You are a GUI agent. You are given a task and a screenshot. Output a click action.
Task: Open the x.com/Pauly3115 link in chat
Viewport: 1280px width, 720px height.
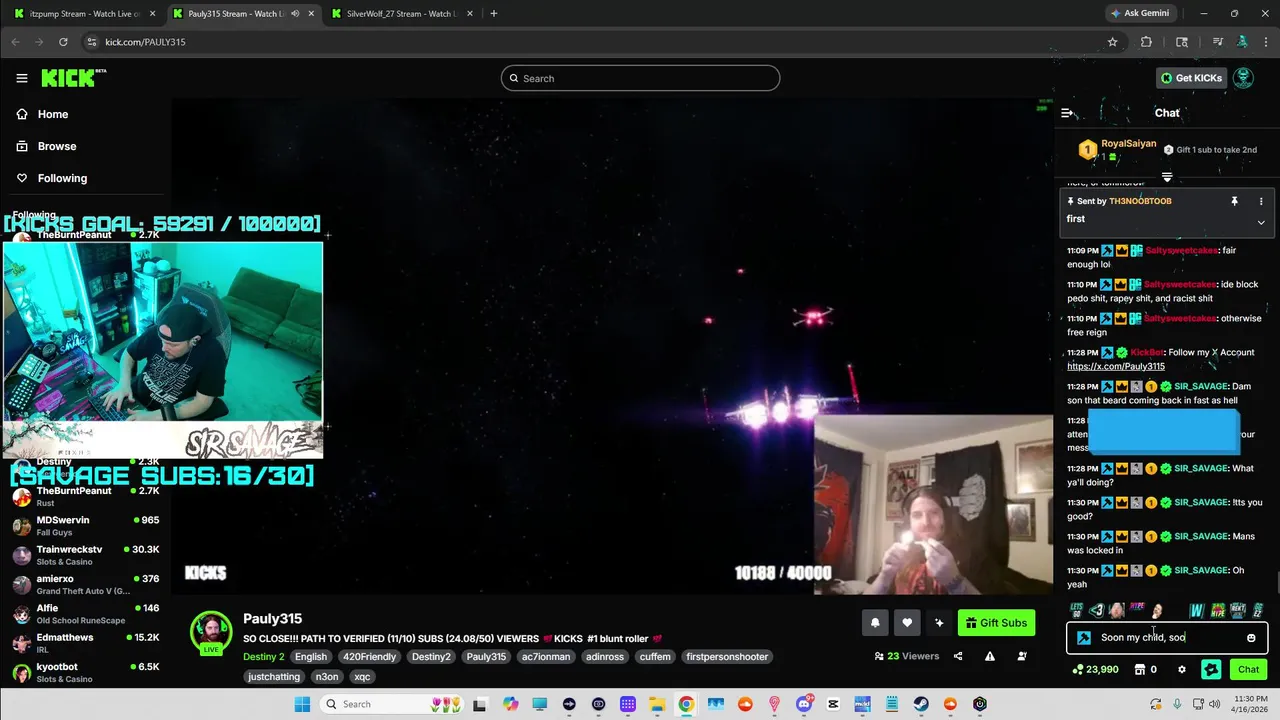[x=1116, y=366]
